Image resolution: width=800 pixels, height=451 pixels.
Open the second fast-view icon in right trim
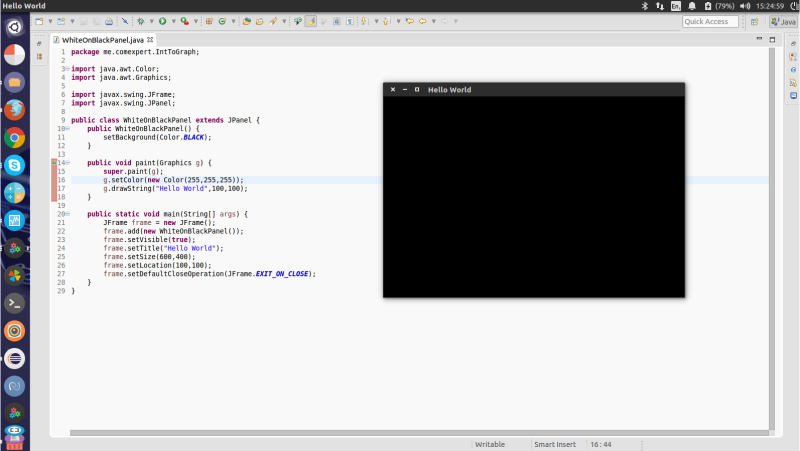(793, 57)
